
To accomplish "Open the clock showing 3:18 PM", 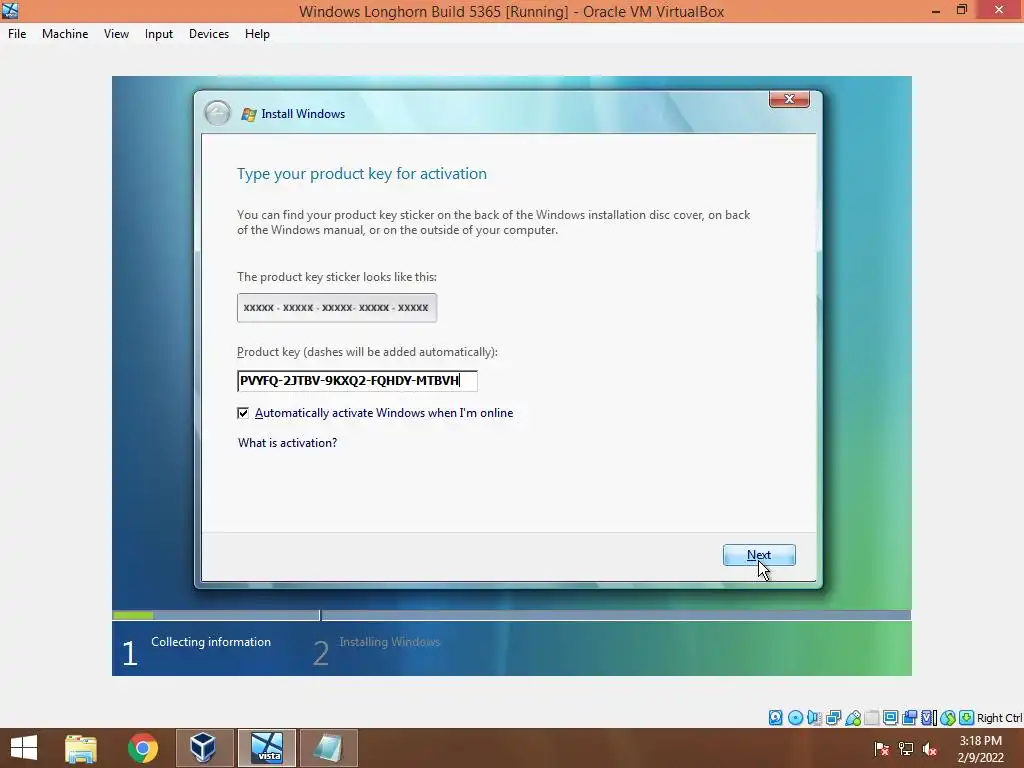I will (980, 748).
